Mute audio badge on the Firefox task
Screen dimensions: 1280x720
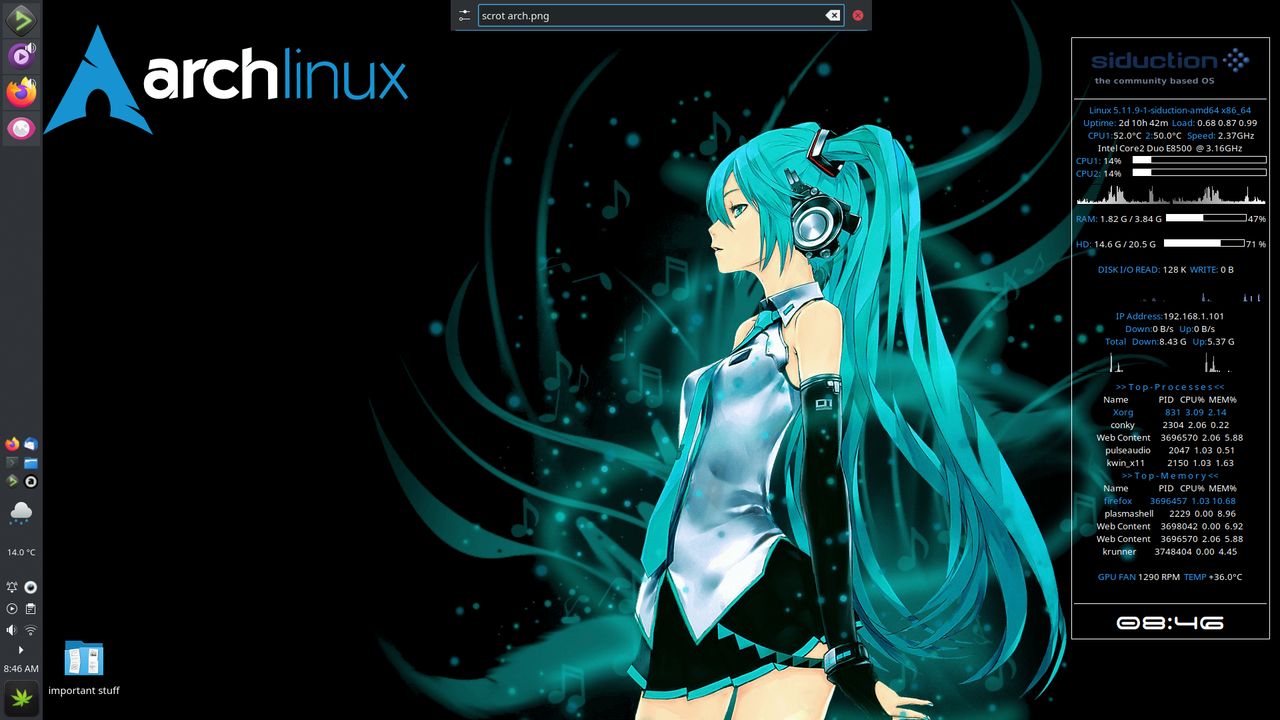click(32, 83)
